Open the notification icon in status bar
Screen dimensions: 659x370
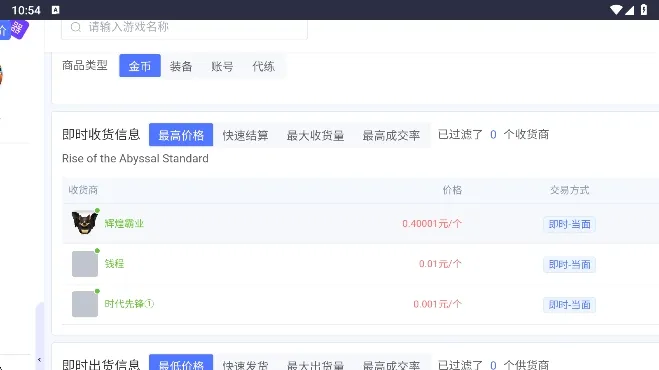(55, 10)
